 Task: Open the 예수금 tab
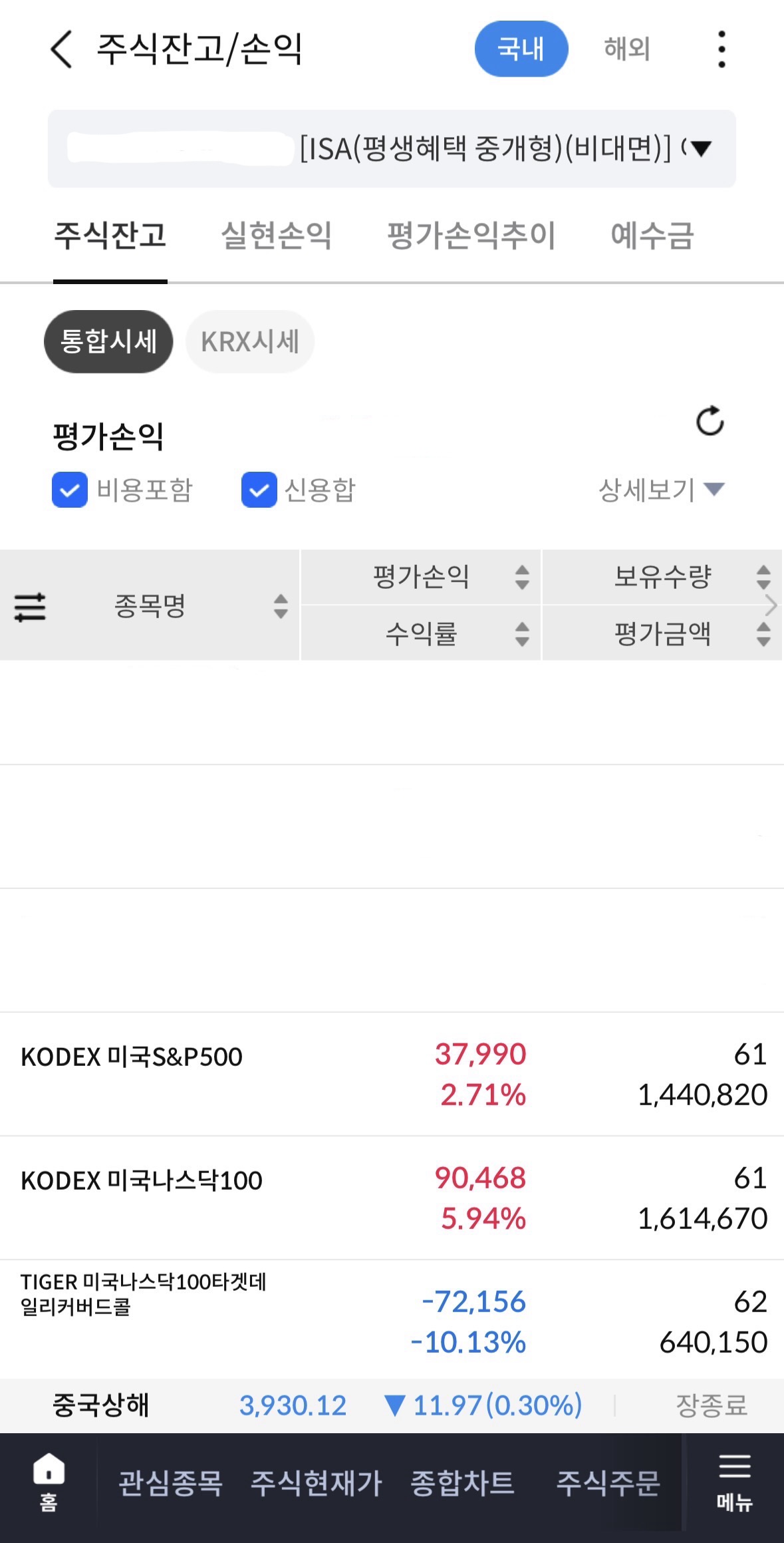(x=652, y=236)
